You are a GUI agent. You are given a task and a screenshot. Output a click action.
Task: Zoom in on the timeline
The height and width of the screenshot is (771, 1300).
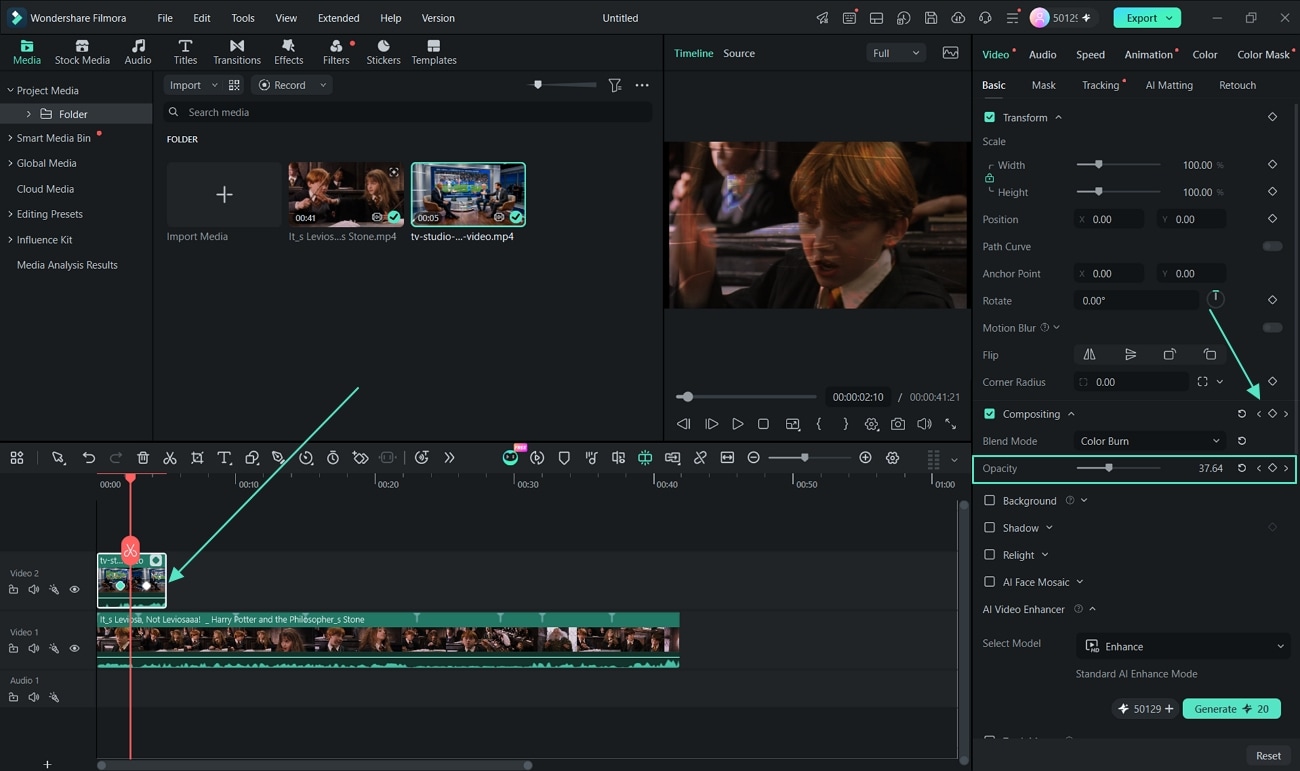865,458
